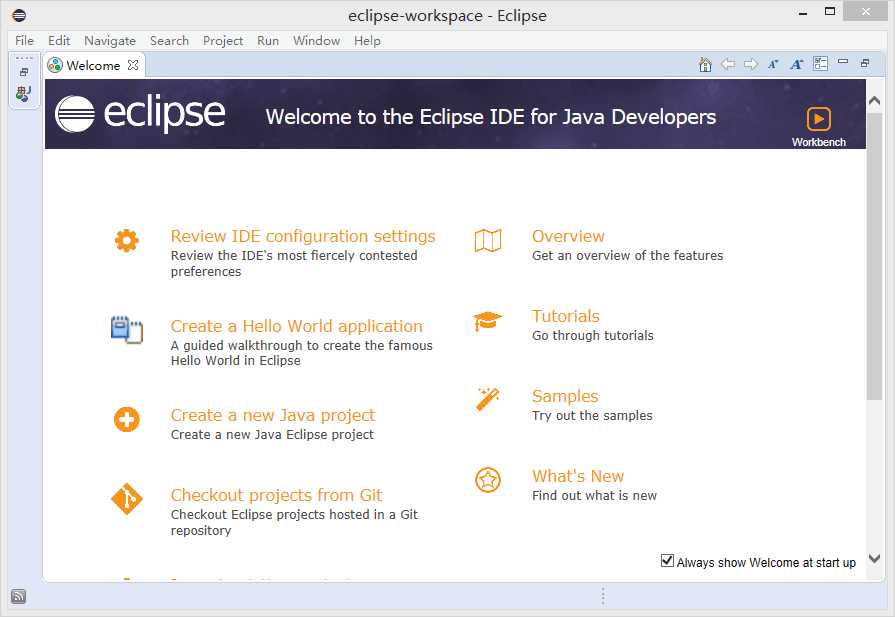Click the back arrow navigation icon

[x=728, y=64]
